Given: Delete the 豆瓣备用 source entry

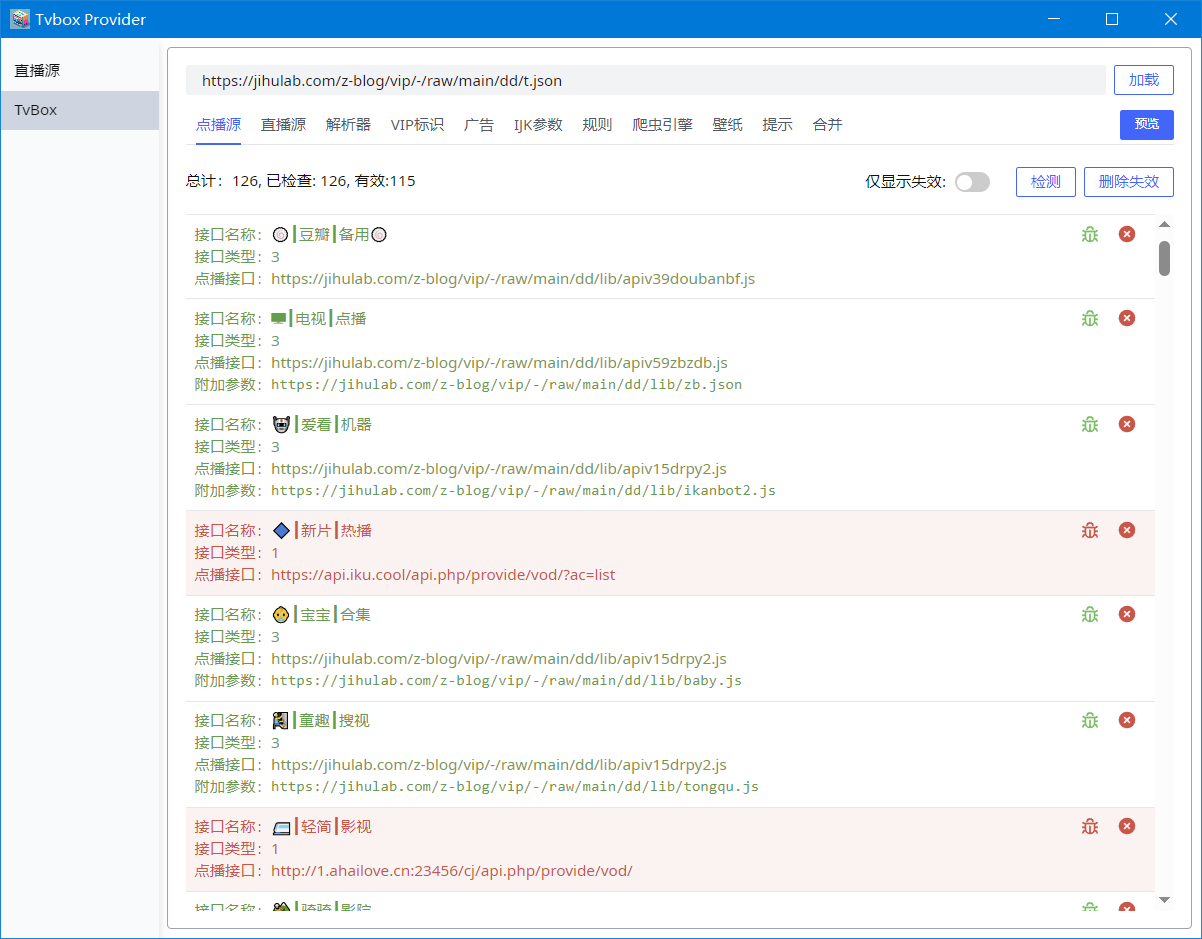Looking at the screenshot, I should [x=1127, y=234].
